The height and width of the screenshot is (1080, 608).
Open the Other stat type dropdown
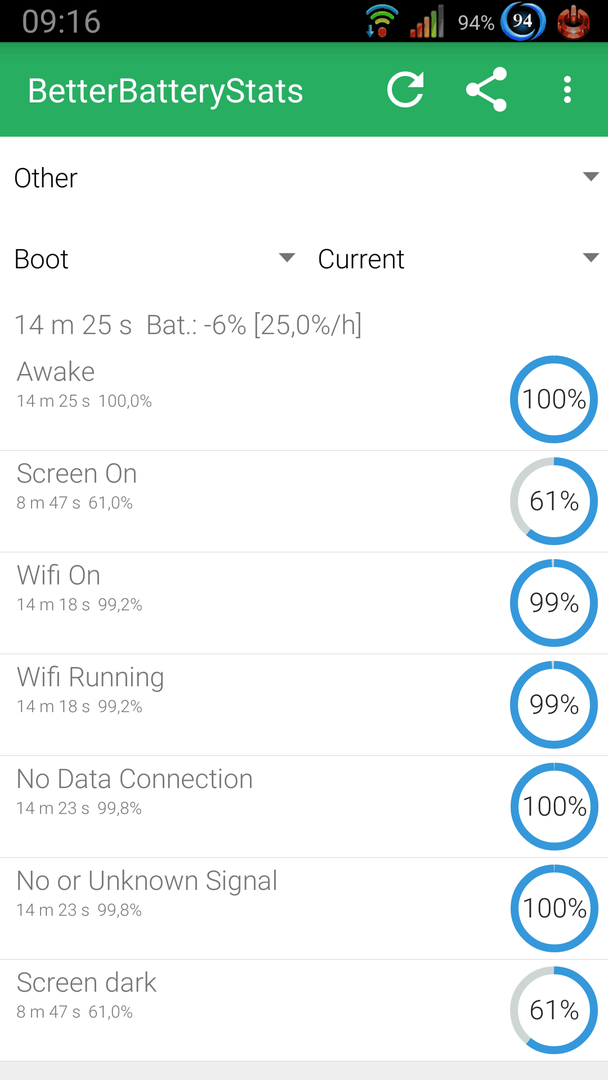[304, 178]
